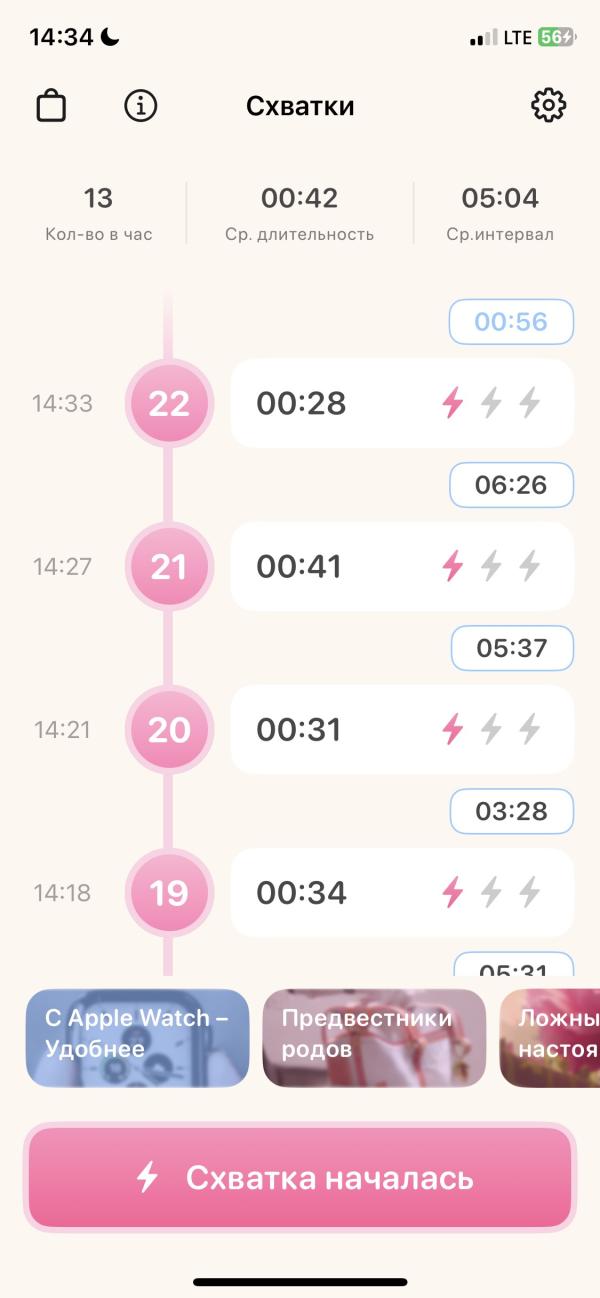Screen dimensions: 600x1298
Task: Open the 00:41 contraction entry
Action: click(x=402, y=566)
